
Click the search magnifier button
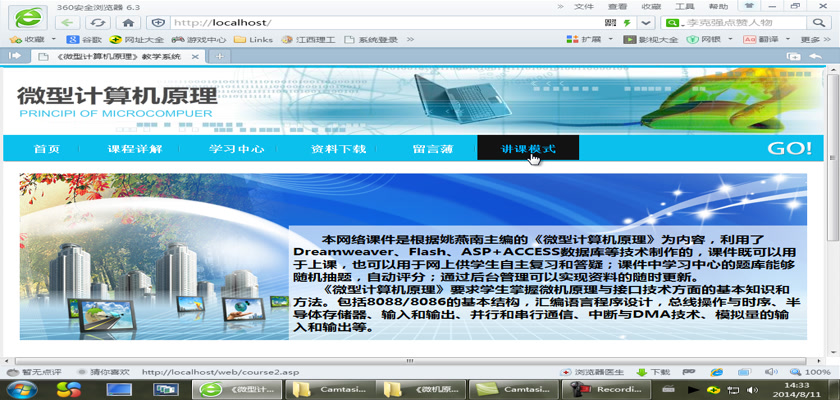tap(818, 22)
